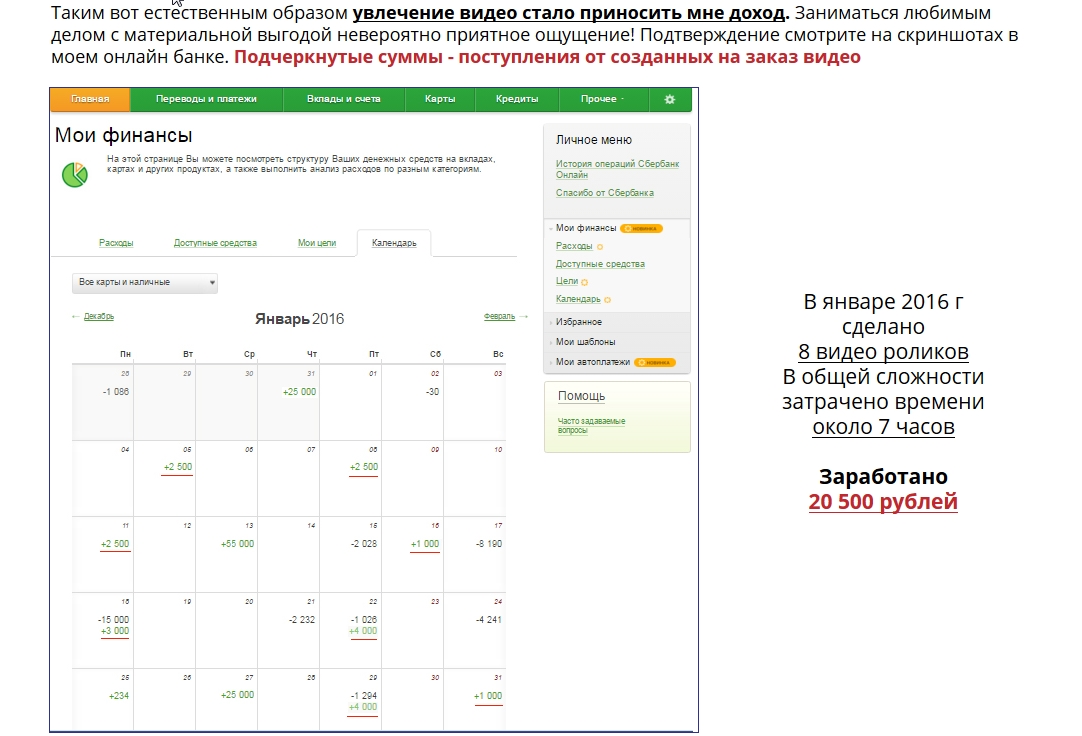Click the -1 086 amount in the calendar

(116, 392)
